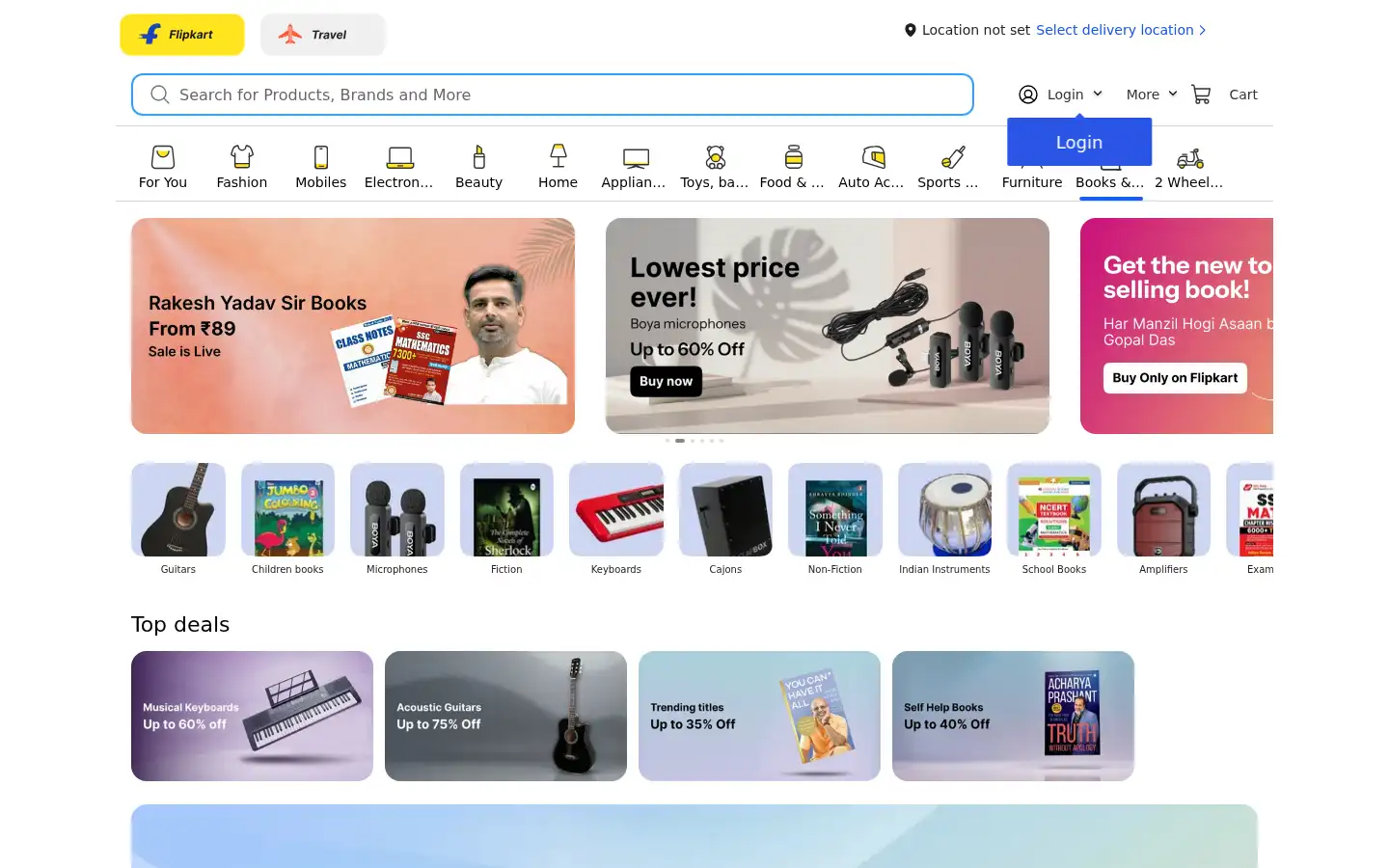Viewport: 1389px width, 868px height.
Task: Expand the More dropdown menu
Action: [1152, 95]
